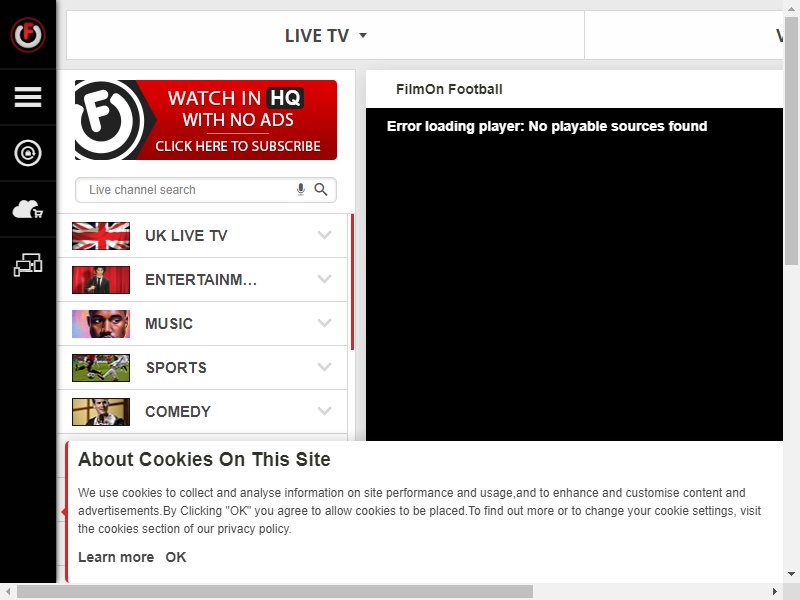800x600 pixels.
Task: Click the 'Error loading player' message
Action: click(x=547, y=126)
